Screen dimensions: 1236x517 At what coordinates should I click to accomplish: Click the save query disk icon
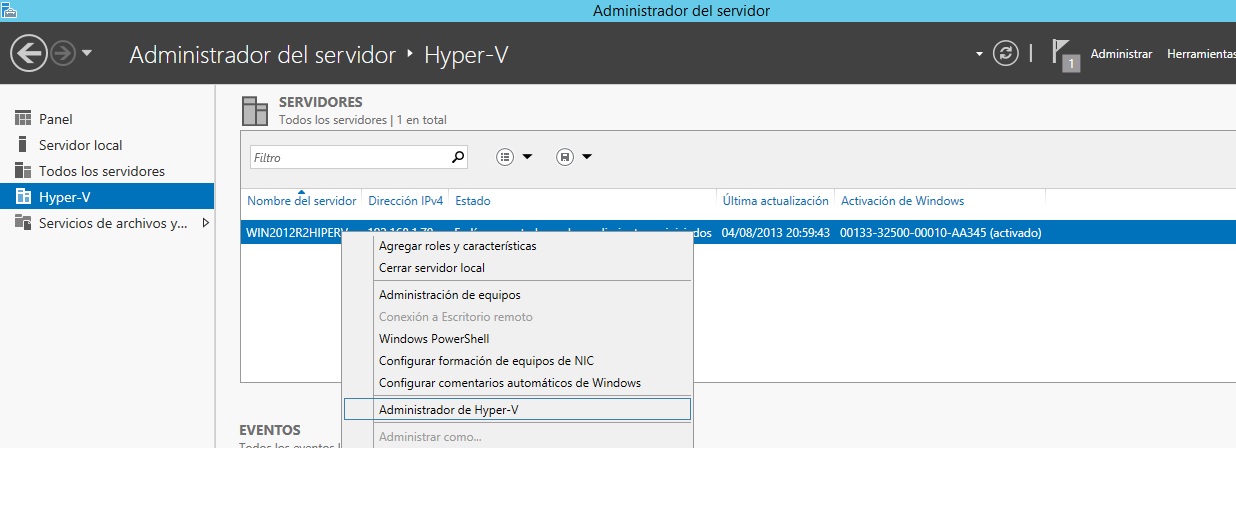point(565,157)
